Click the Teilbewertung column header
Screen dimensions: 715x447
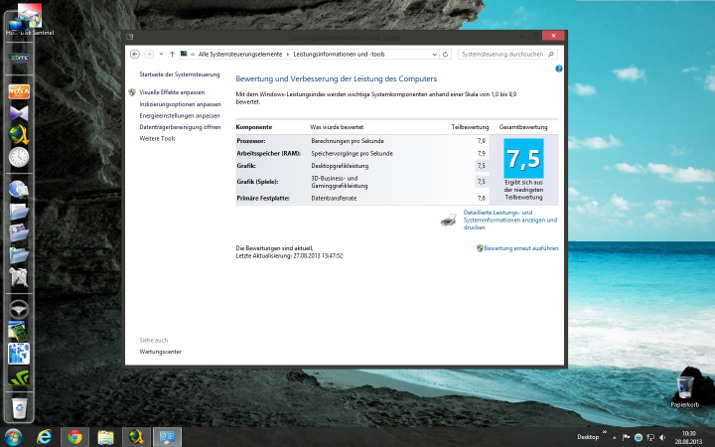point(470,127)
